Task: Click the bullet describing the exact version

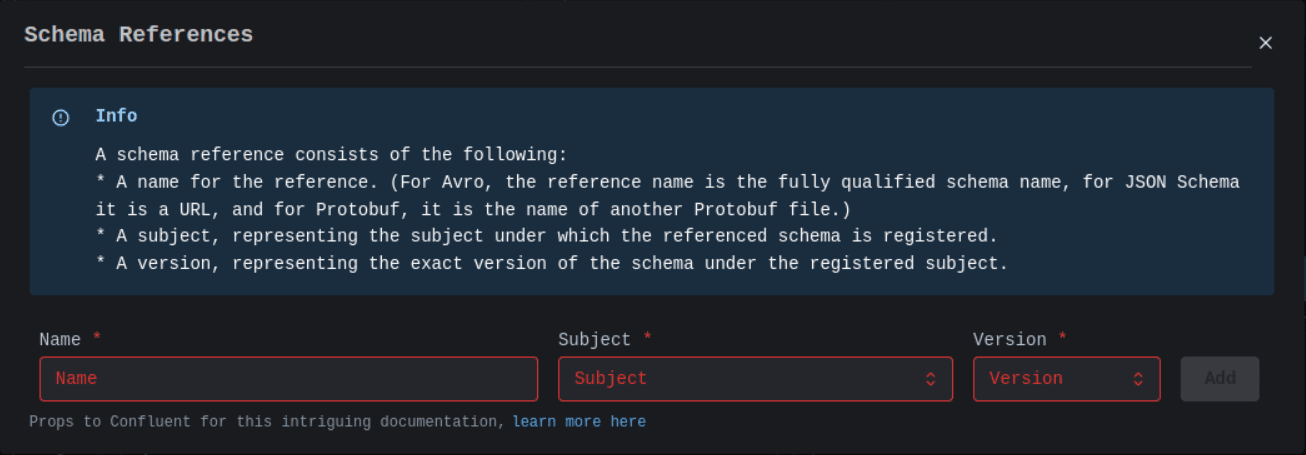Action: tap(551, 264)
